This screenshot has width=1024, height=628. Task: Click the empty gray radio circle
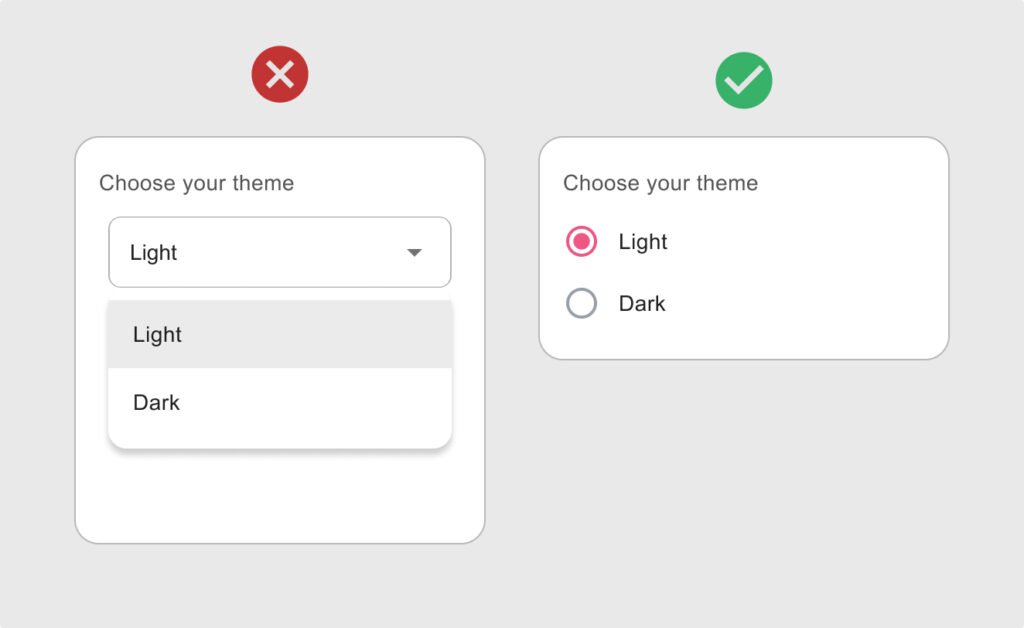point(581,303)
